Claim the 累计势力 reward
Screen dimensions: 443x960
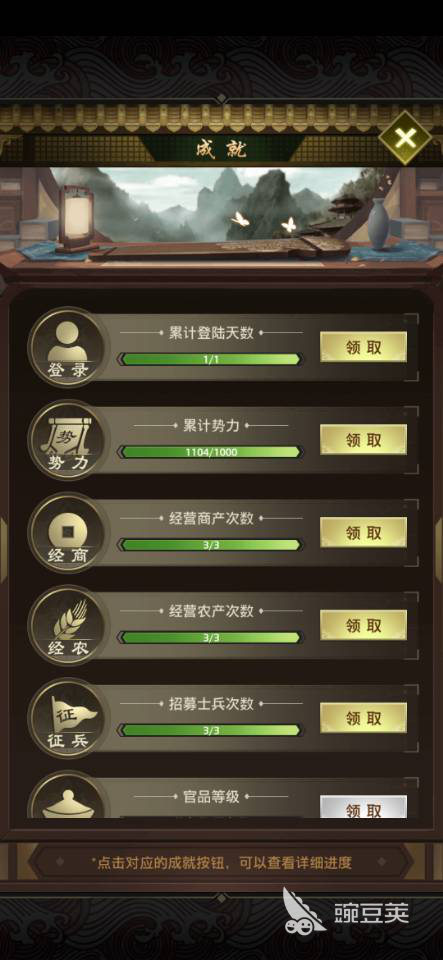[363, 440]
